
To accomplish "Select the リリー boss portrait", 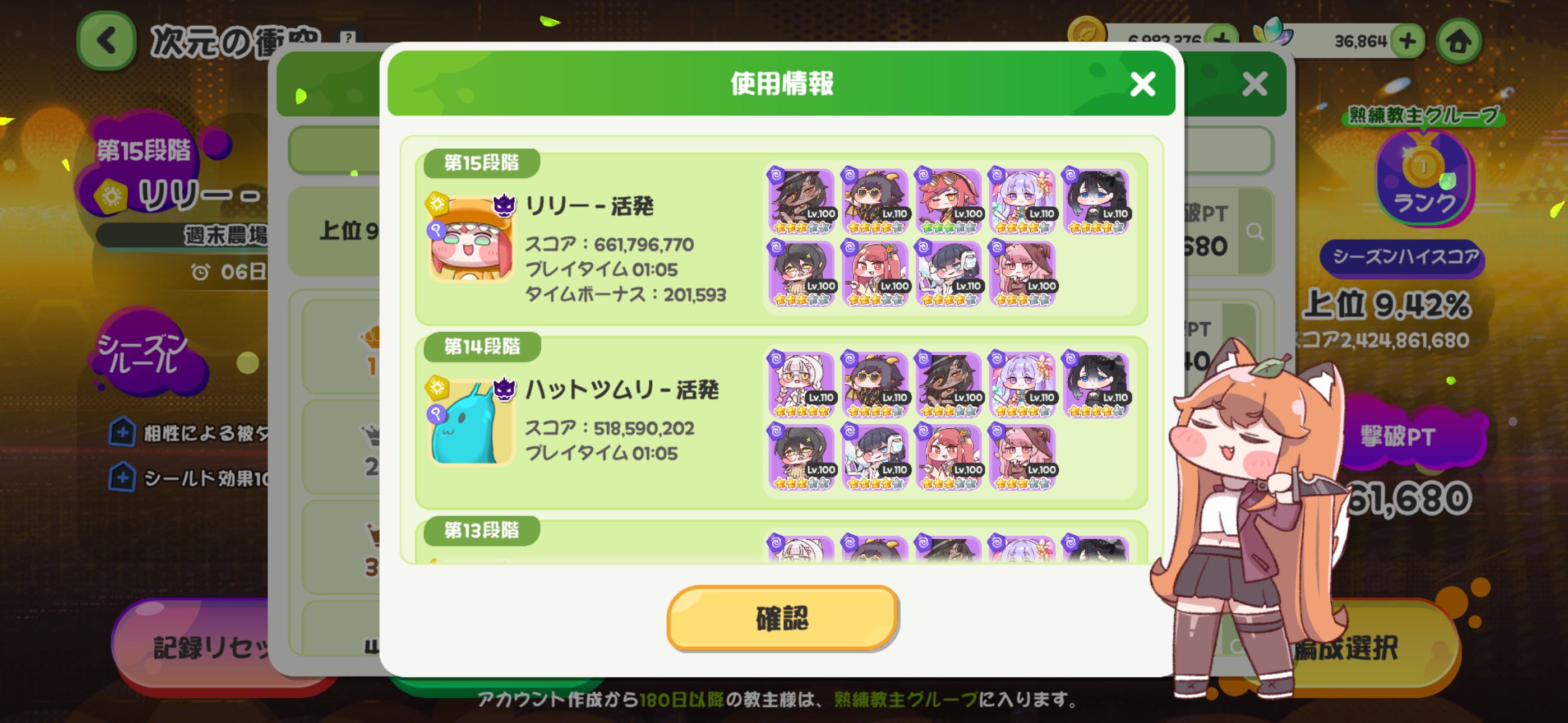I will pyautogui.click(x=471, y=239).
